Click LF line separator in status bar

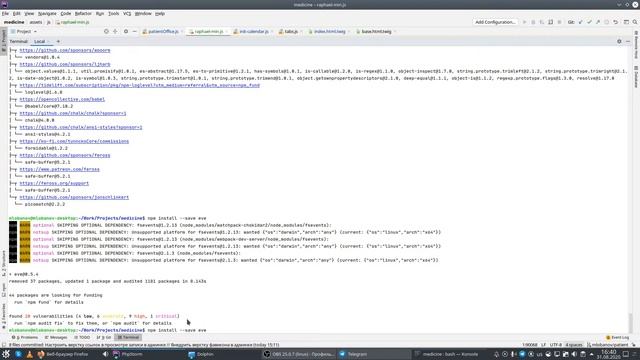tap(543, 345)
